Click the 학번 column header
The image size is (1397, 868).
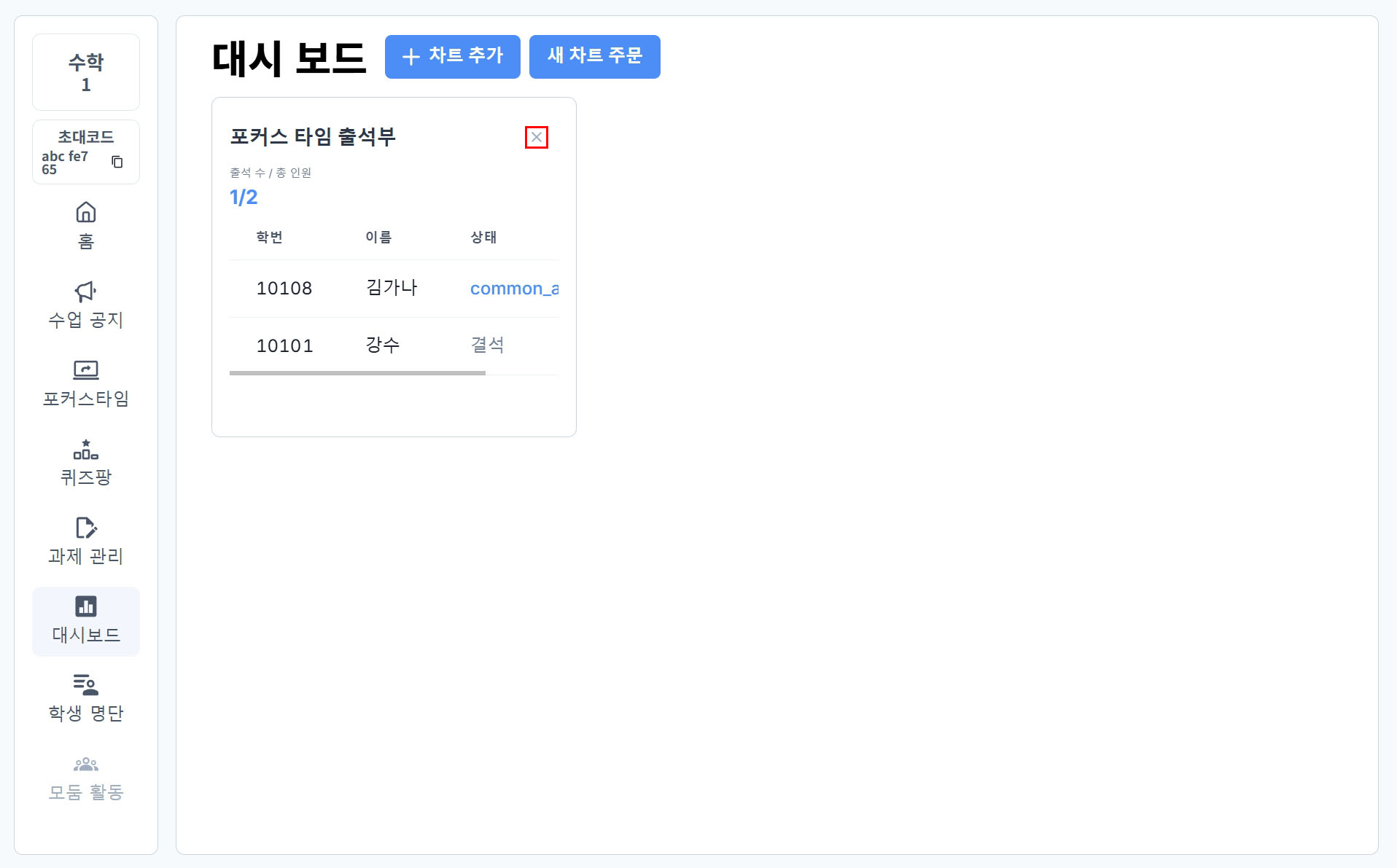[269, 237]
